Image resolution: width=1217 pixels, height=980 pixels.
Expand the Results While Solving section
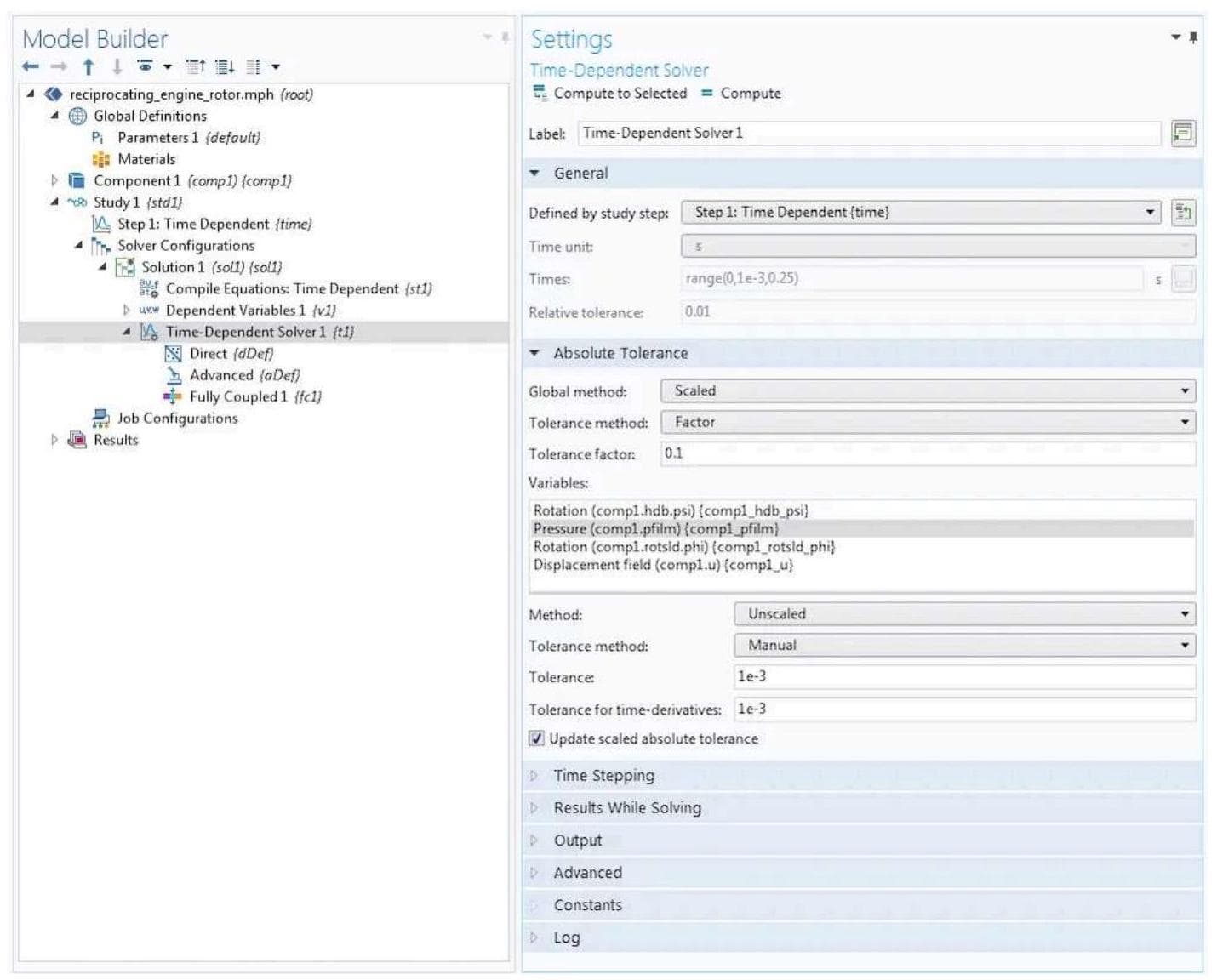pyautogui.click(x=626, y=808)
